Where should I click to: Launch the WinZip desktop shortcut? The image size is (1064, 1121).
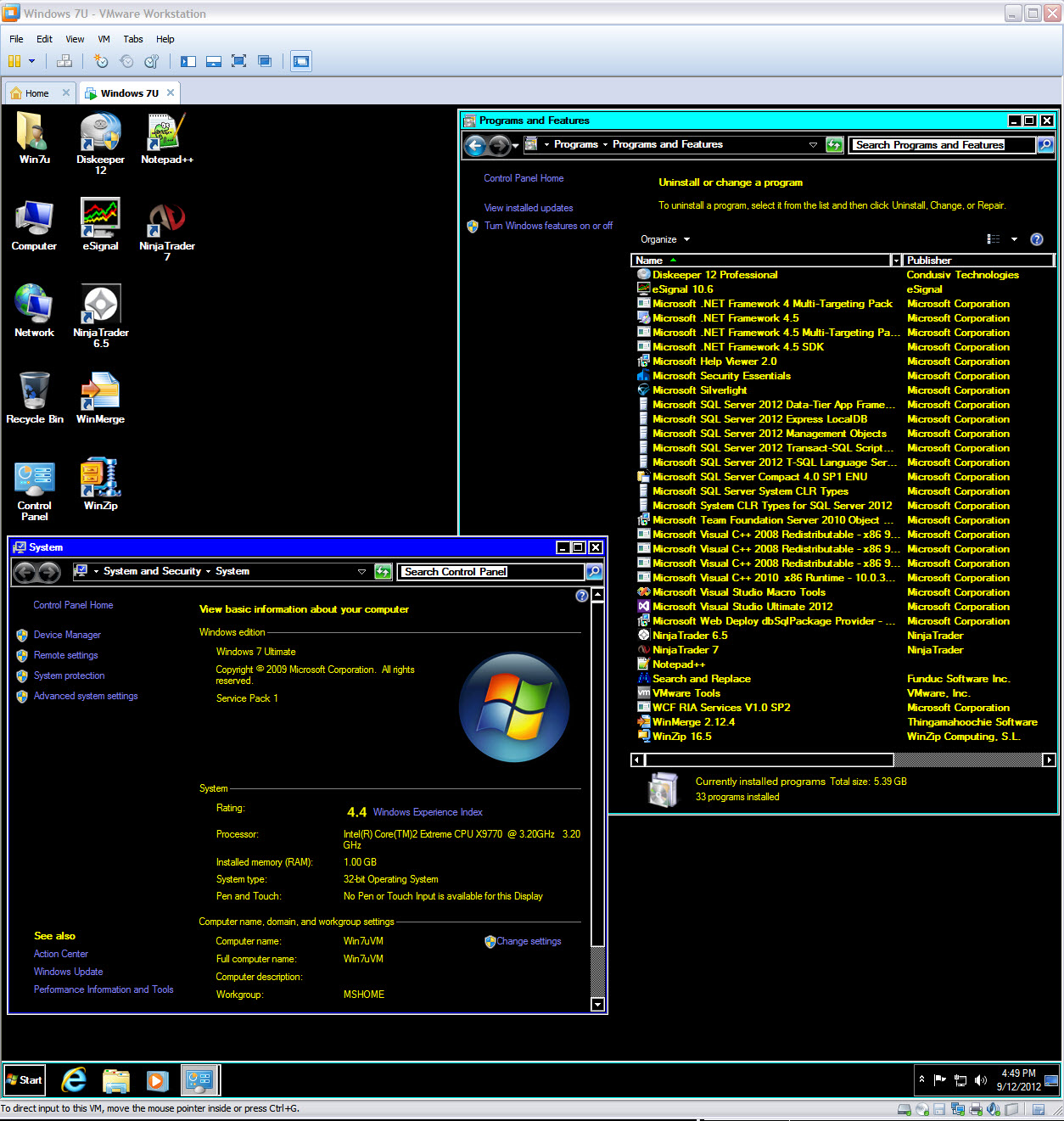pyautogui.click(x=100, y=485)
